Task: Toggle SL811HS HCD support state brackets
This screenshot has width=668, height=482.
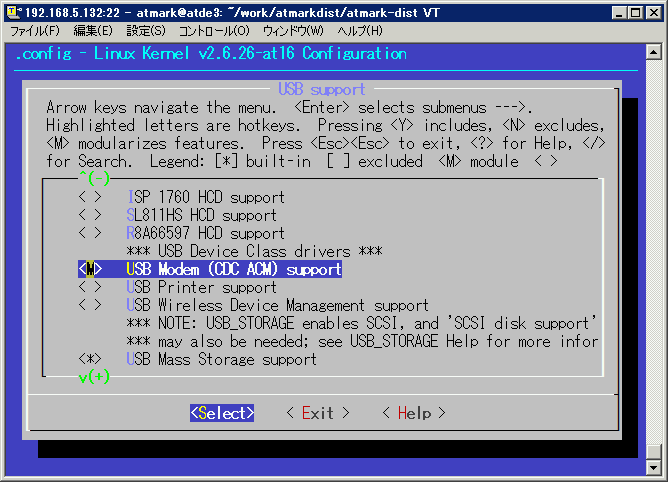Action: click(90, 215)
